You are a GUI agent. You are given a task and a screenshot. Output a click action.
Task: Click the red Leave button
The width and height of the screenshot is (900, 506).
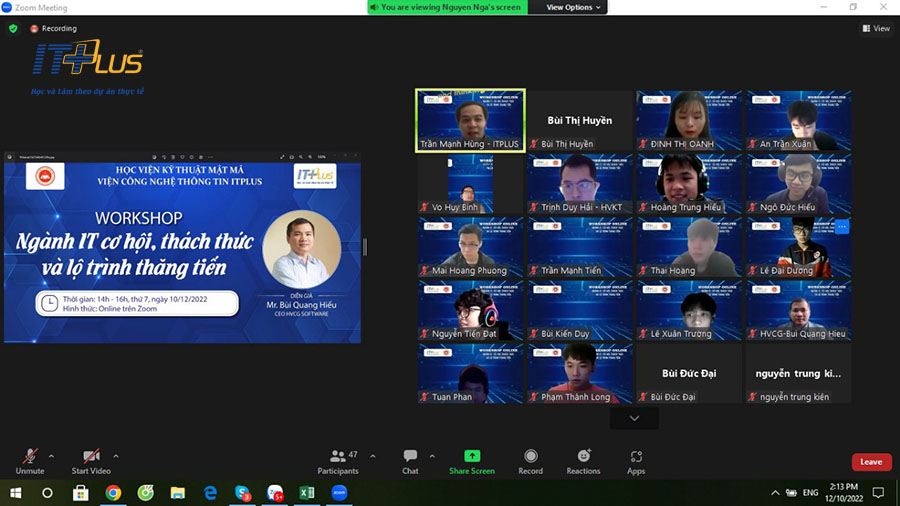pyautogui.click(x=871, y=462)
